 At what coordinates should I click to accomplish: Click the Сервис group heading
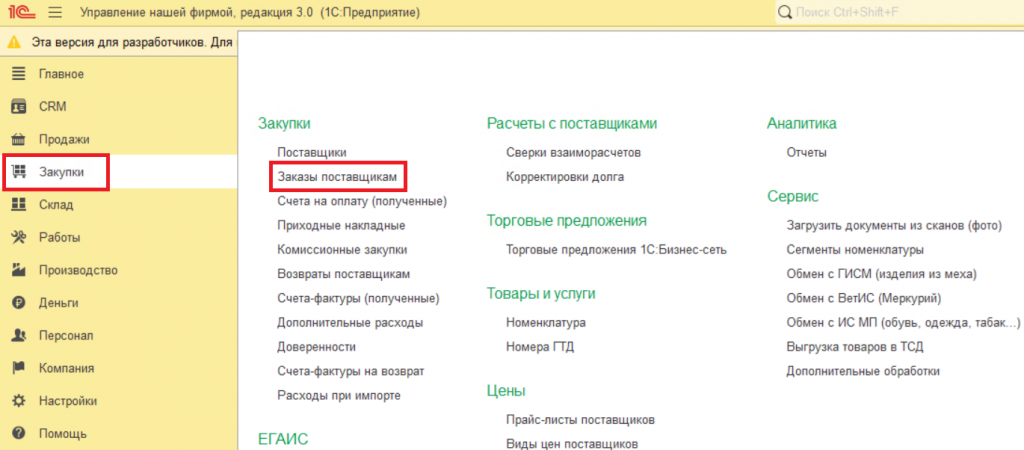point(793,196)
